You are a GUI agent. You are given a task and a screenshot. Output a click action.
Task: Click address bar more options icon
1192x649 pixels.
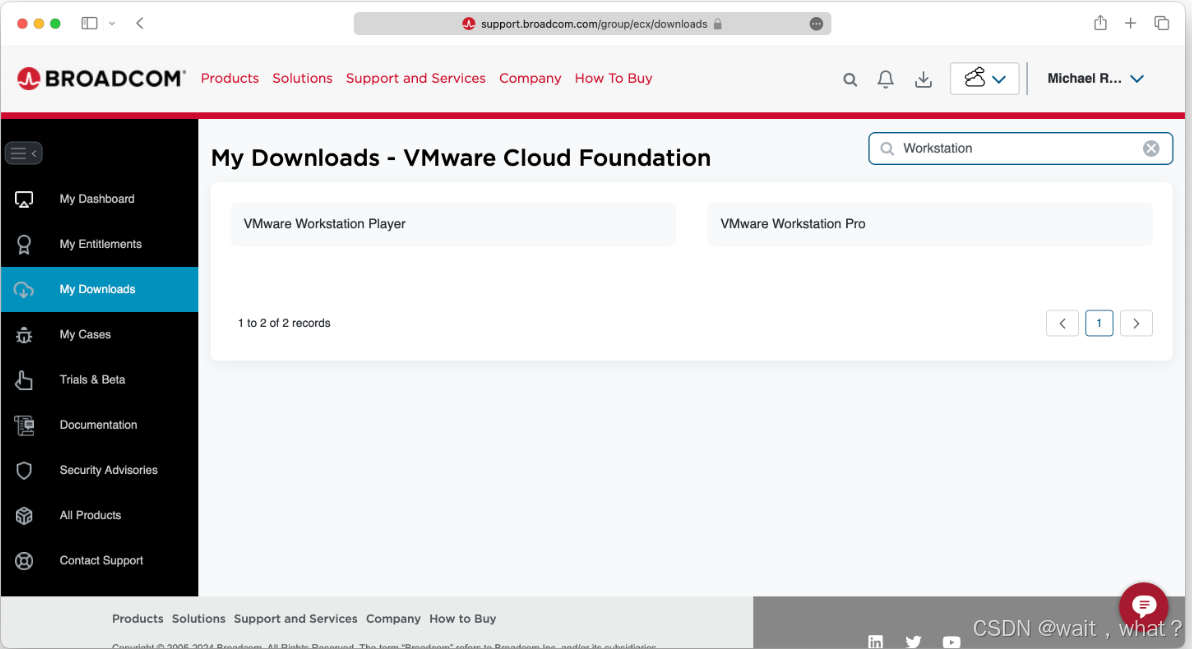(816, 24)
